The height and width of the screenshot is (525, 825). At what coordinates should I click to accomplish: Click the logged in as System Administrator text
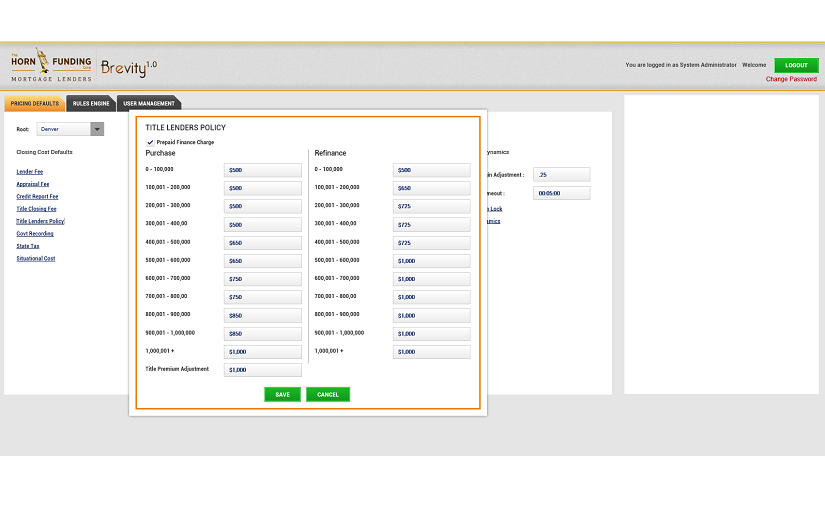pos(681,65)
